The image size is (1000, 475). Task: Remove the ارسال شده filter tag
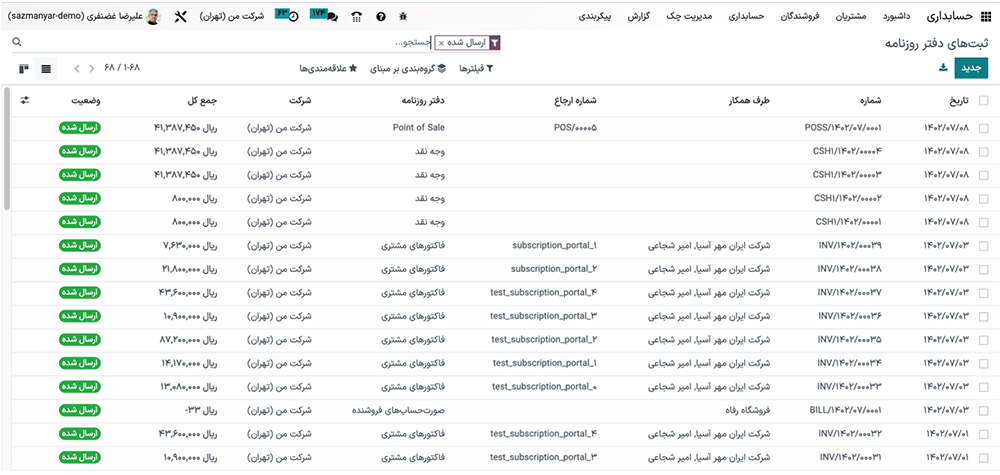click(441, 43)
